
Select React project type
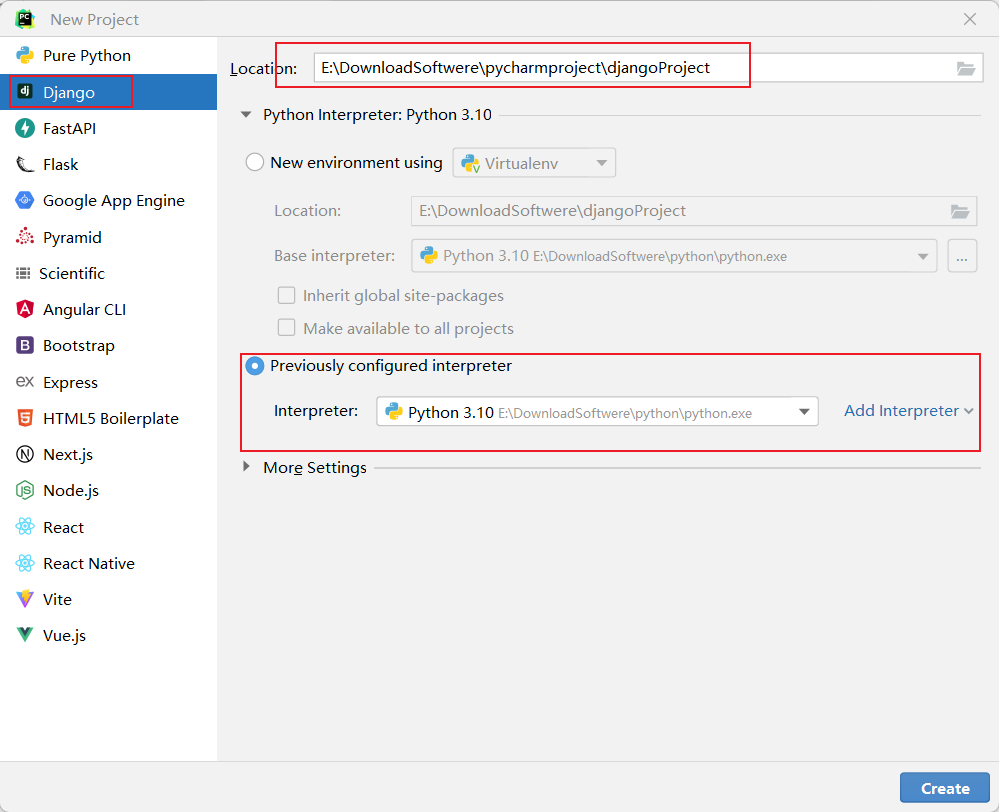(108, 527)
